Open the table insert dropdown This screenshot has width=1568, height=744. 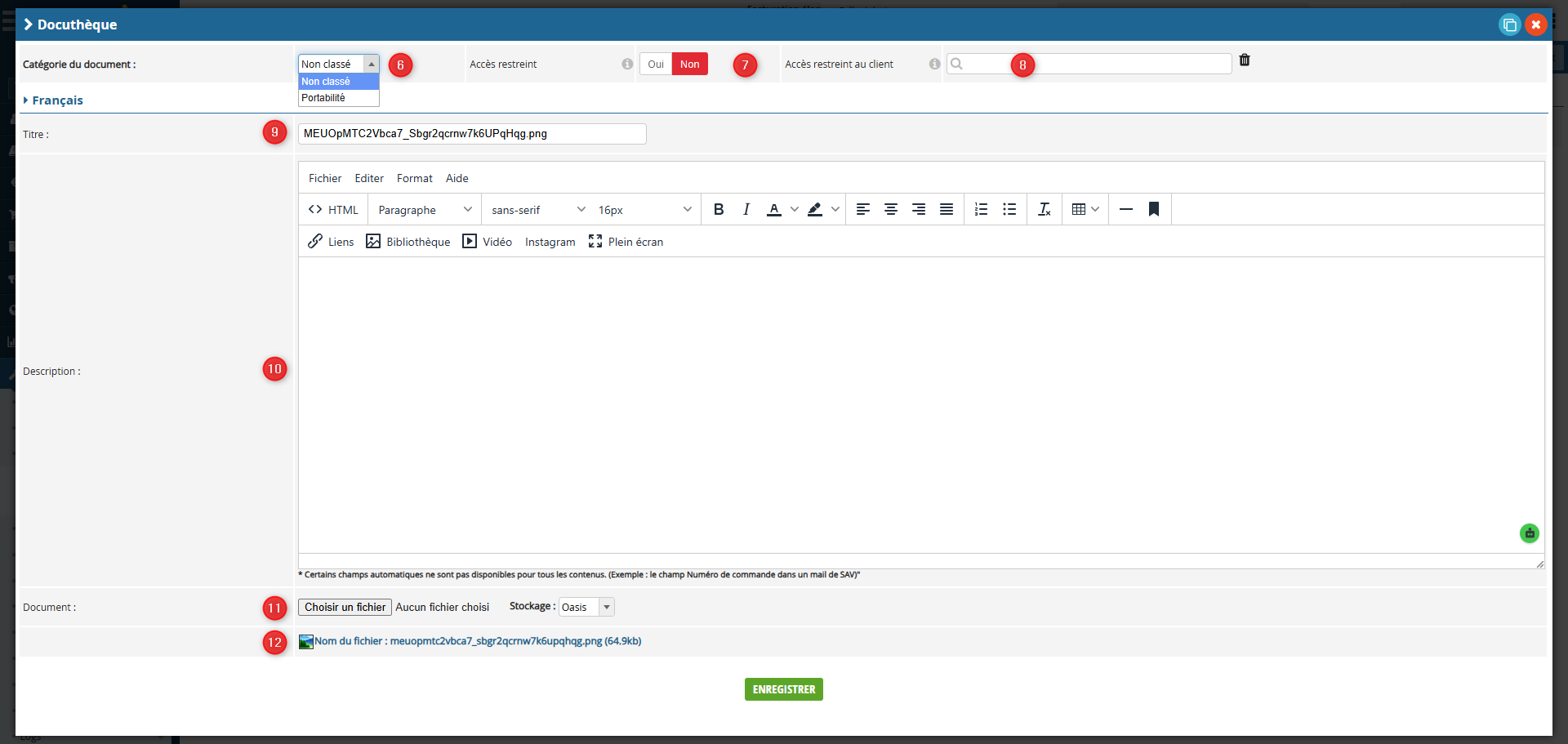coord(1085,210)
